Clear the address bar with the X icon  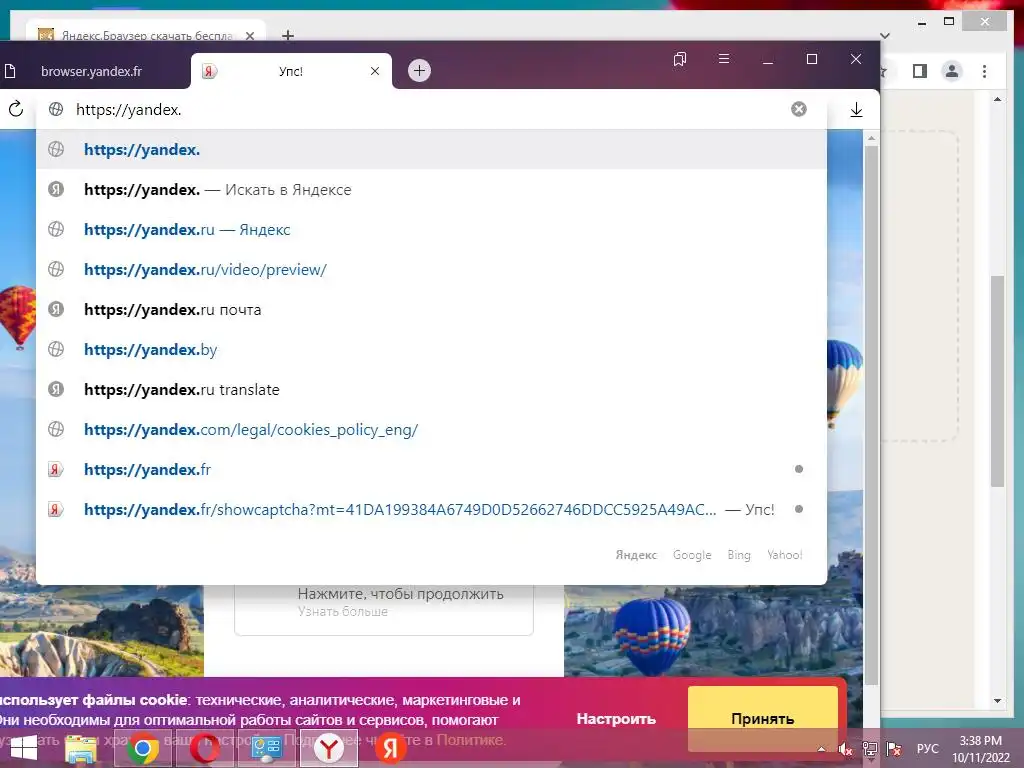tap(798, 109)
